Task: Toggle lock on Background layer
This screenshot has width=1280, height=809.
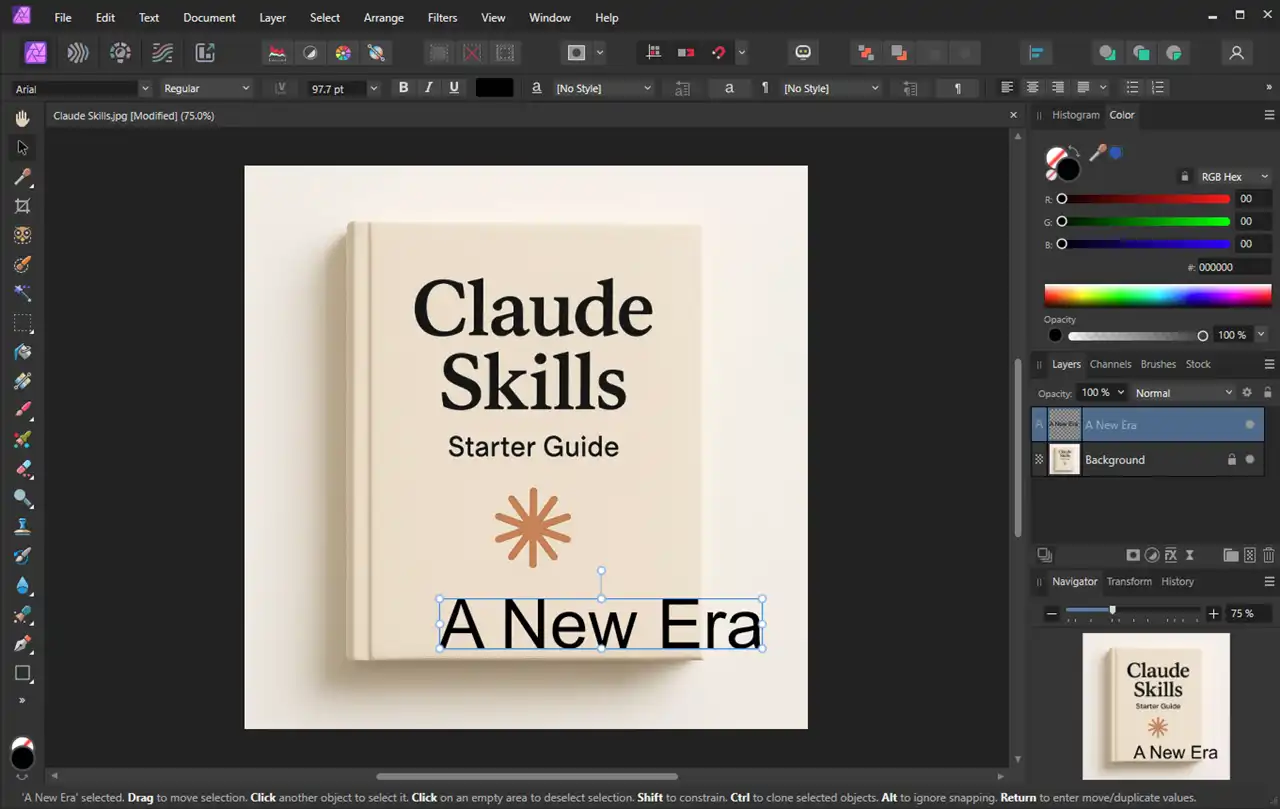Action: tap(1232, 460)
